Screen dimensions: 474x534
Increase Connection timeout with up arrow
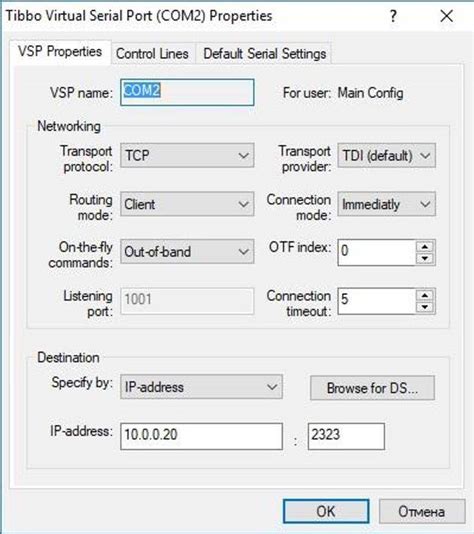[x=425, y=295]
